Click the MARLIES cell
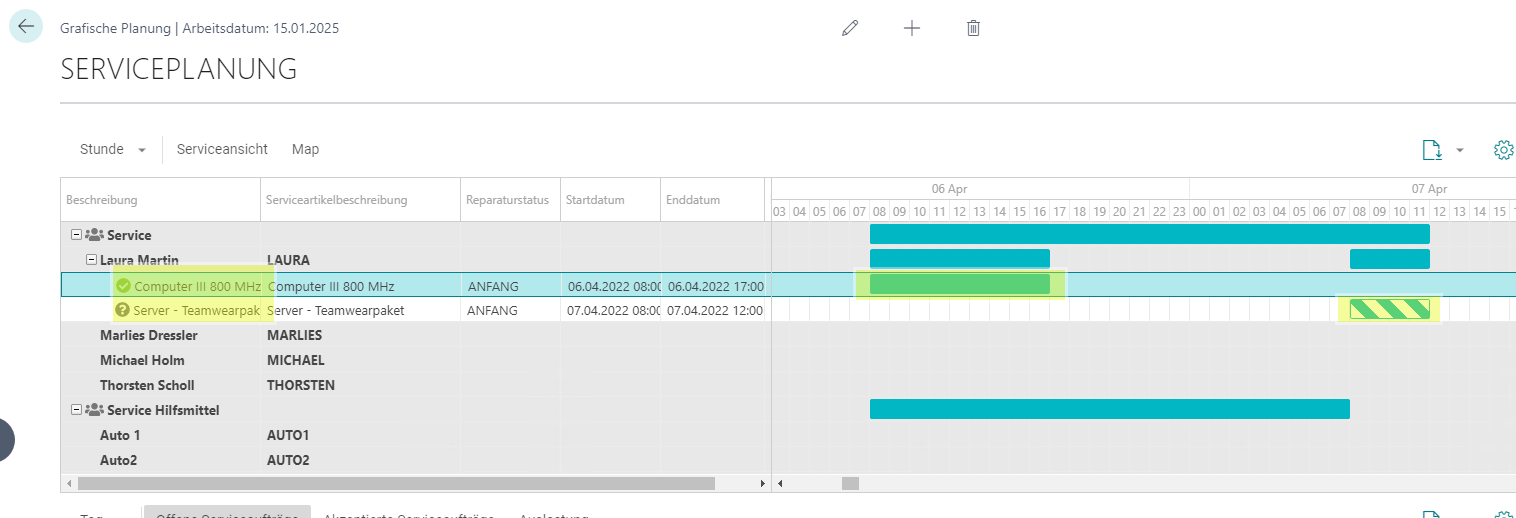This screenshot has width=1516, height=518. [294, 336]
